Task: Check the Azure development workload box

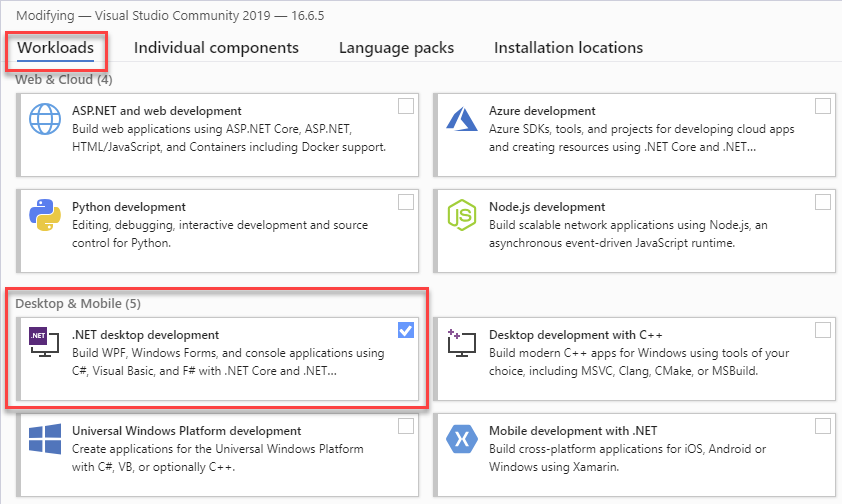Action: coord(822,106)
